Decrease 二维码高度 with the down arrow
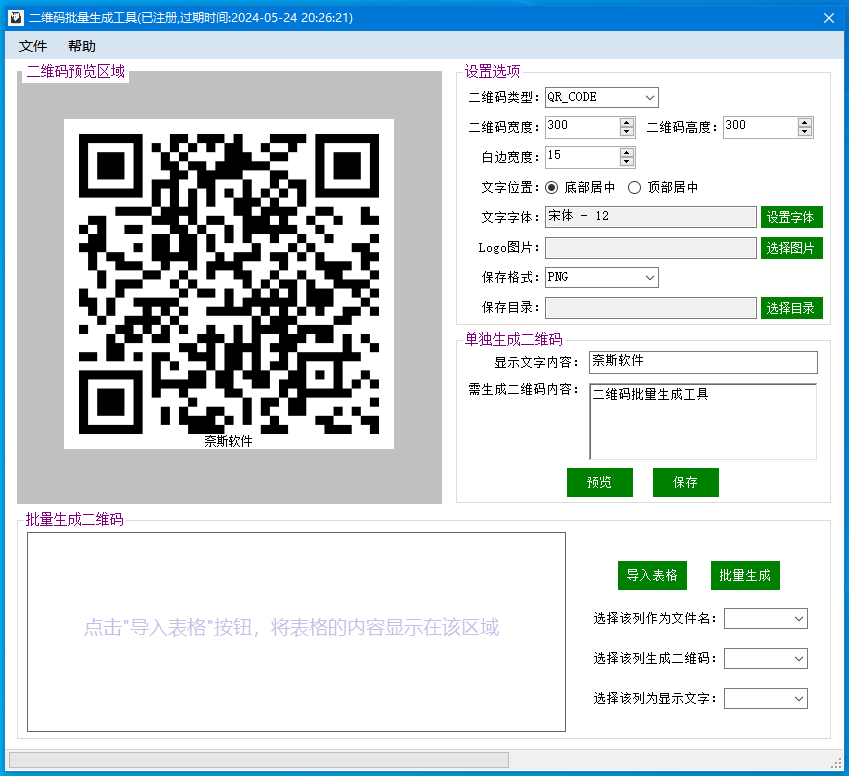The width and height of the screenshot is (849, 776). [x=805, y=132]
